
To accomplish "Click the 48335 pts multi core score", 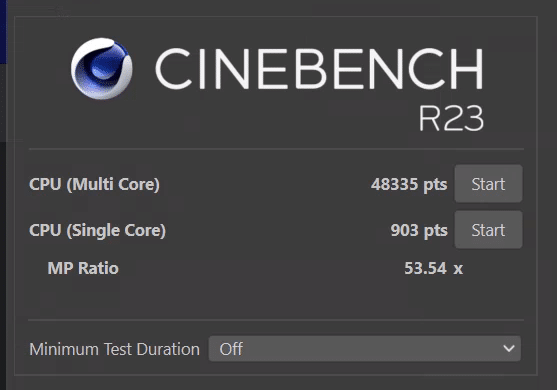I will coord(409,184).
